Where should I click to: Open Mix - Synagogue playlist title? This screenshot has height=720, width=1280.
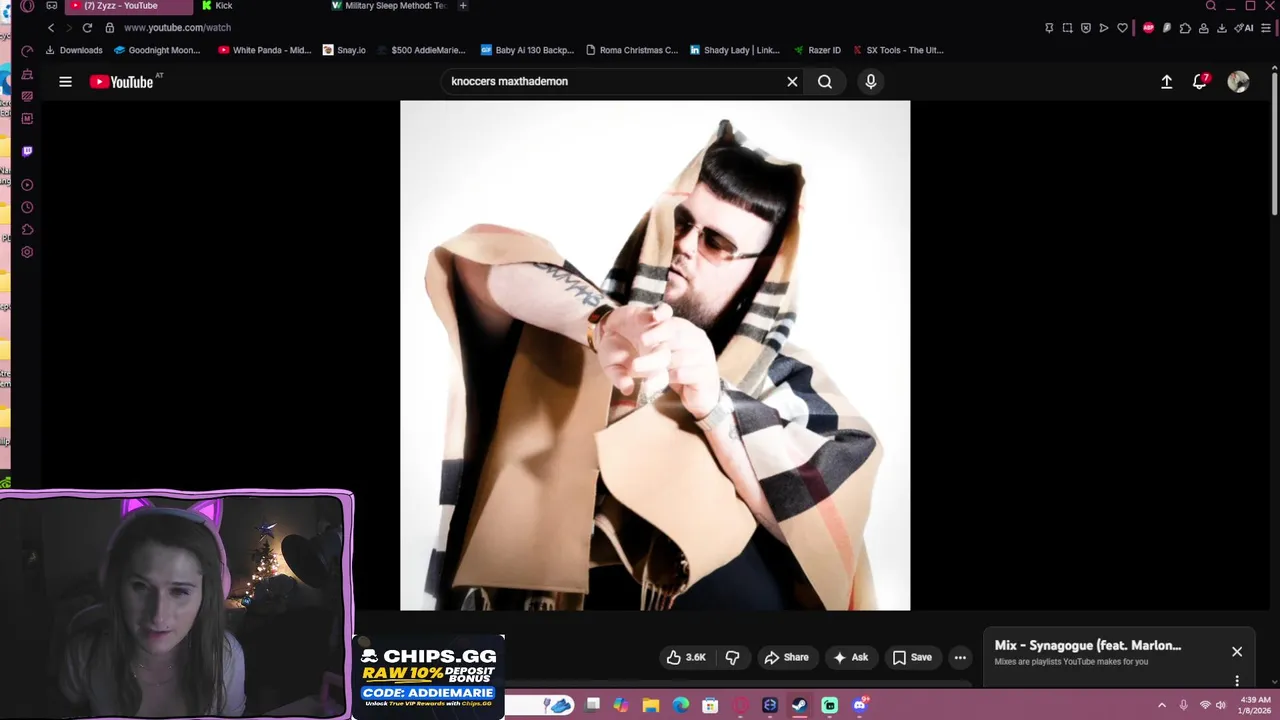click(x=1088, y=645)
